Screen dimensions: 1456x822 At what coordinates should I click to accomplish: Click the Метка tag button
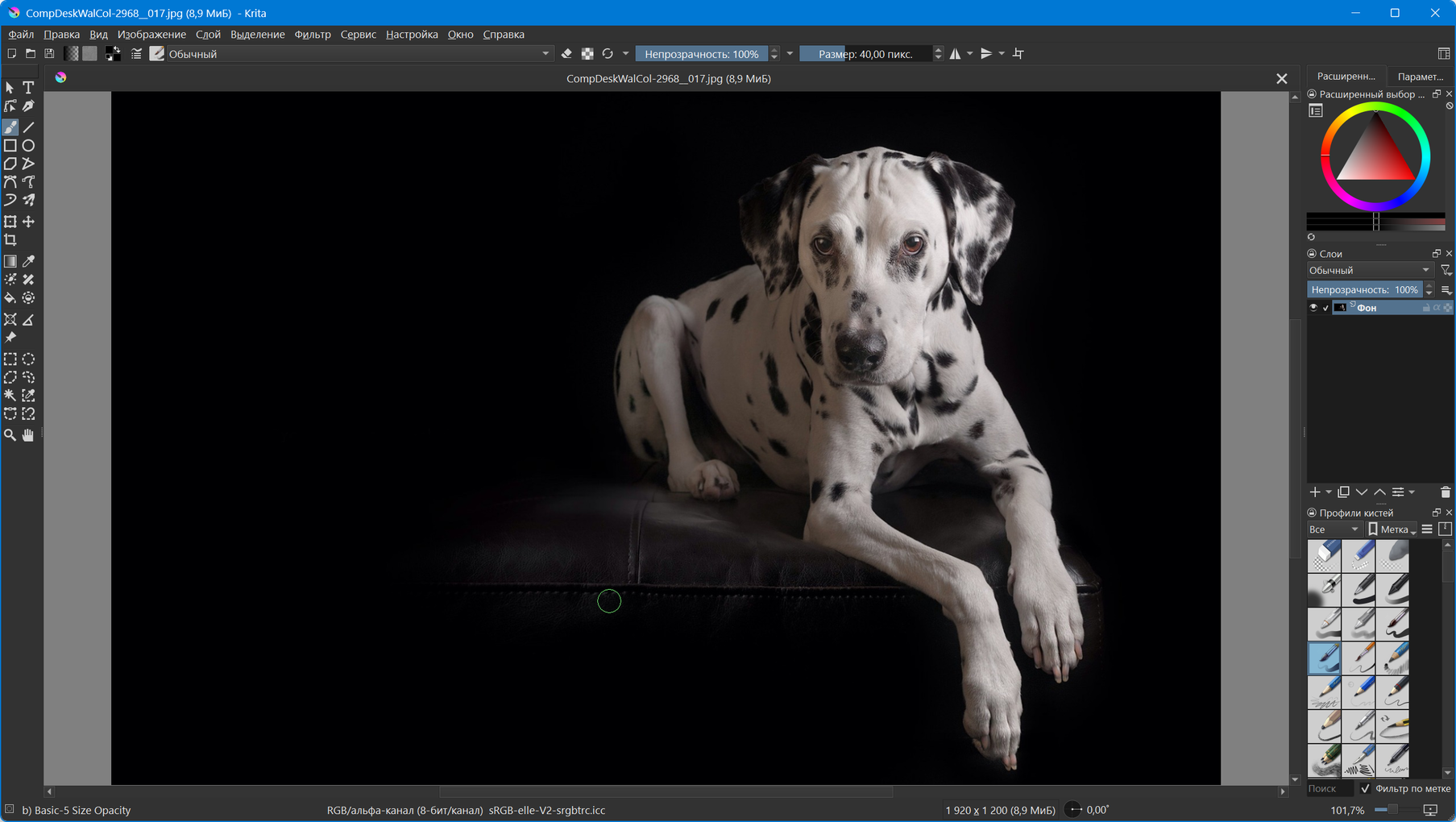pos(1392,529)
